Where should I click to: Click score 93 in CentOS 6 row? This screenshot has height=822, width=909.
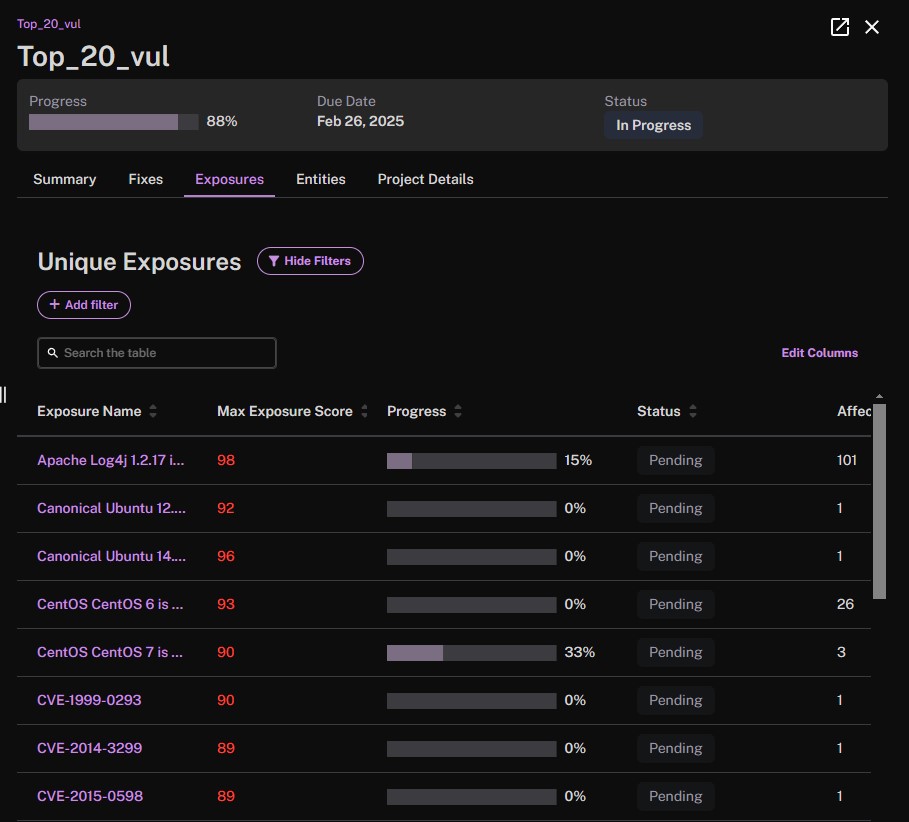point(226,604)
